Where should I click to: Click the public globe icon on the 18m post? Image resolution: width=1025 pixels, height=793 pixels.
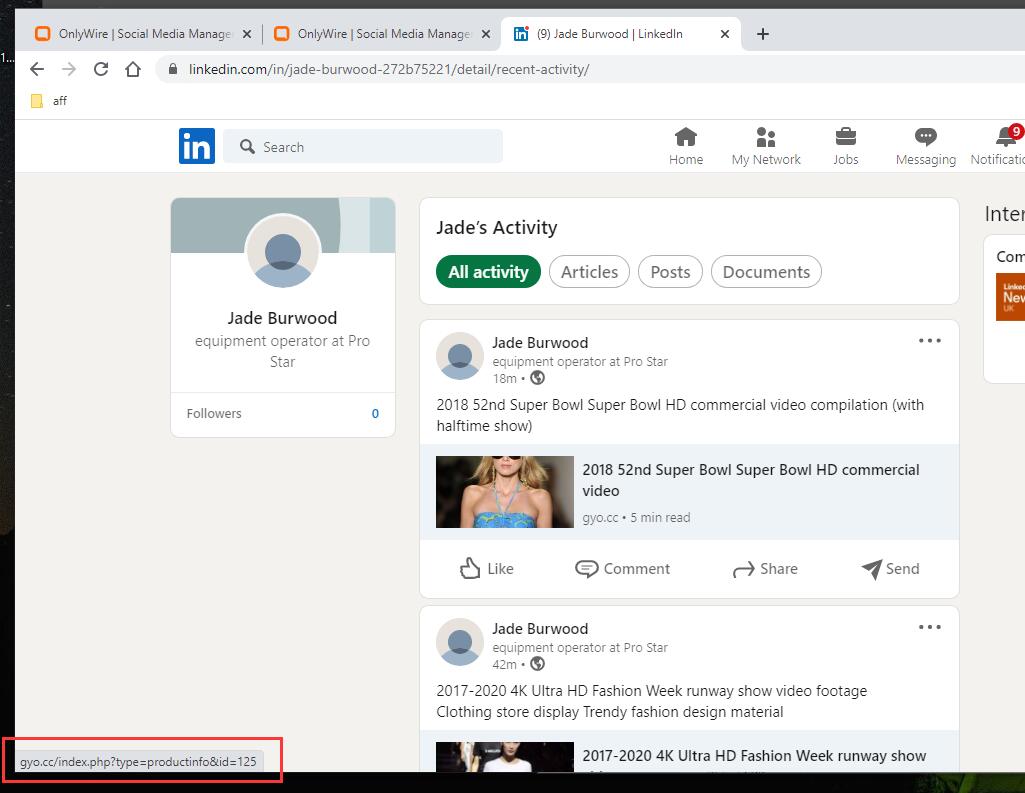(x=537, y=378)
